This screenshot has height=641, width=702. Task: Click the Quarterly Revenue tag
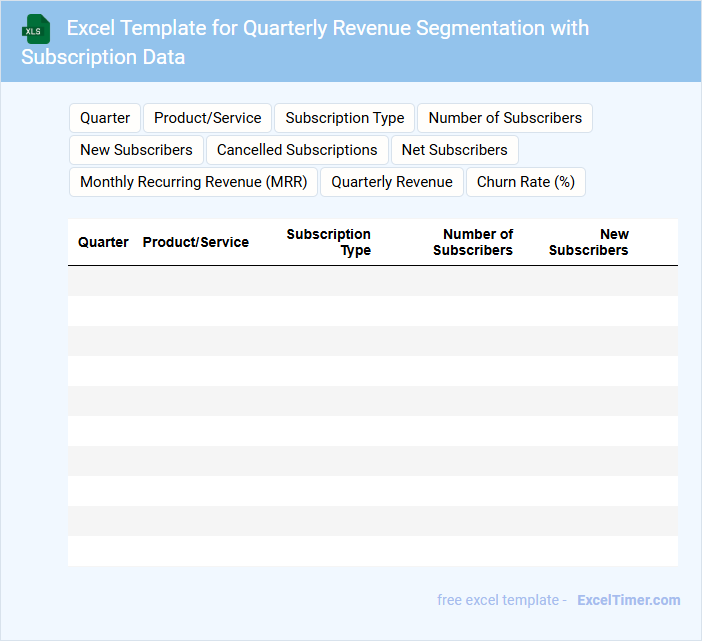click(x=392, y=182)
